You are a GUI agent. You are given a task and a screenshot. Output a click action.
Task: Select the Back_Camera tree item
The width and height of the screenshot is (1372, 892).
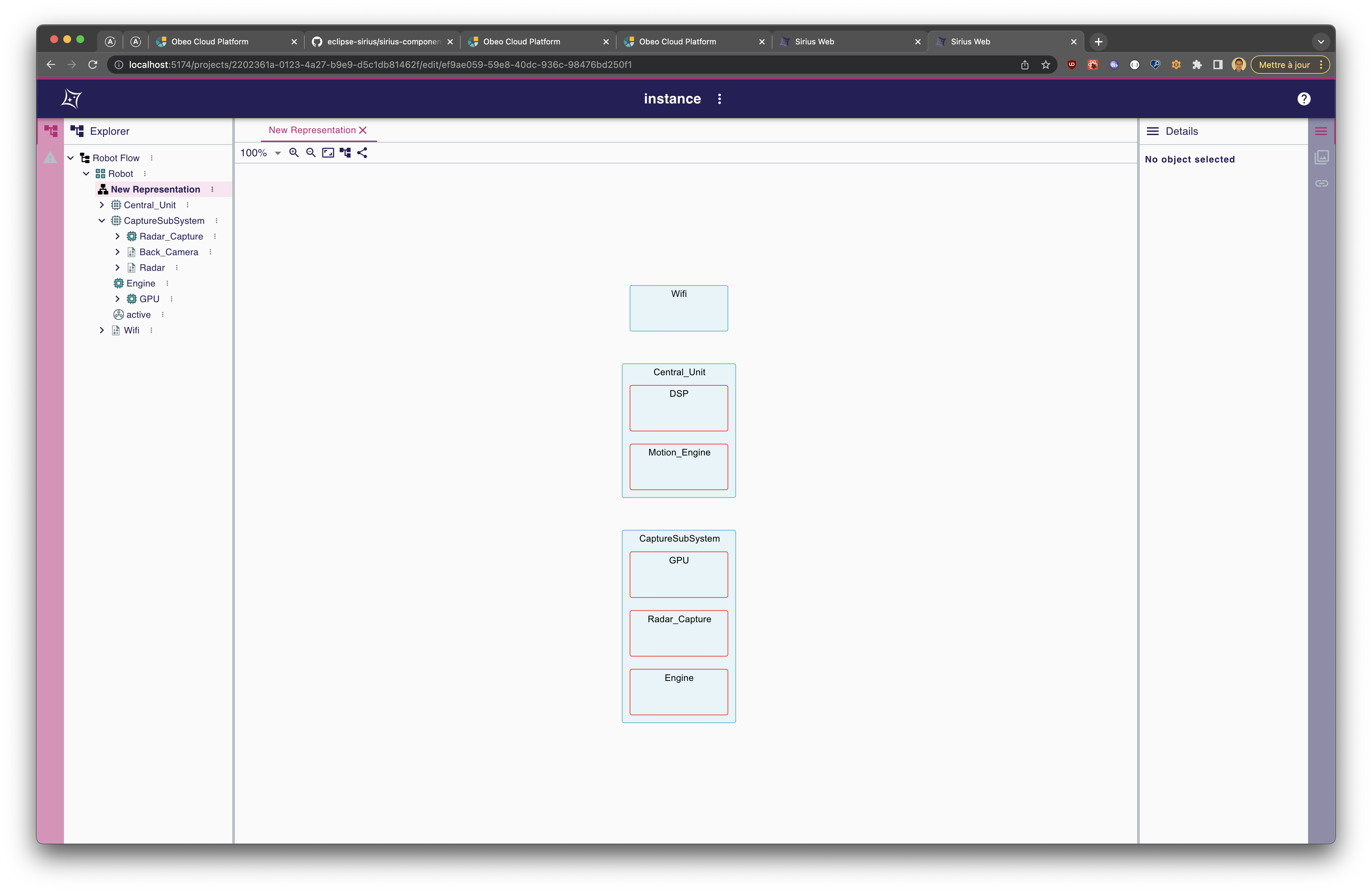click(x=168, y=252)
